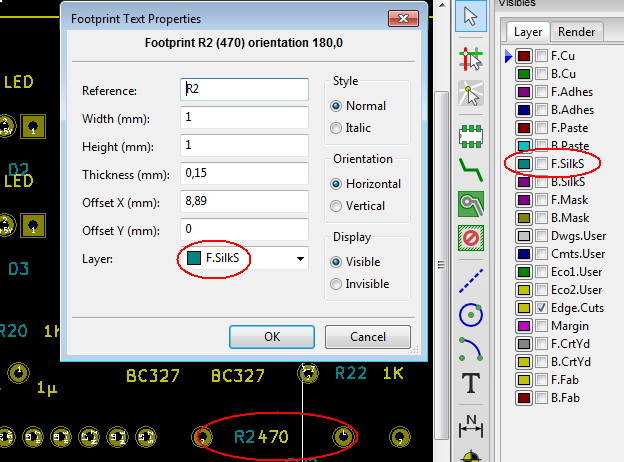Click the Offset X (mm) field
The image size is (624, 462).
[x=244, y=201]
